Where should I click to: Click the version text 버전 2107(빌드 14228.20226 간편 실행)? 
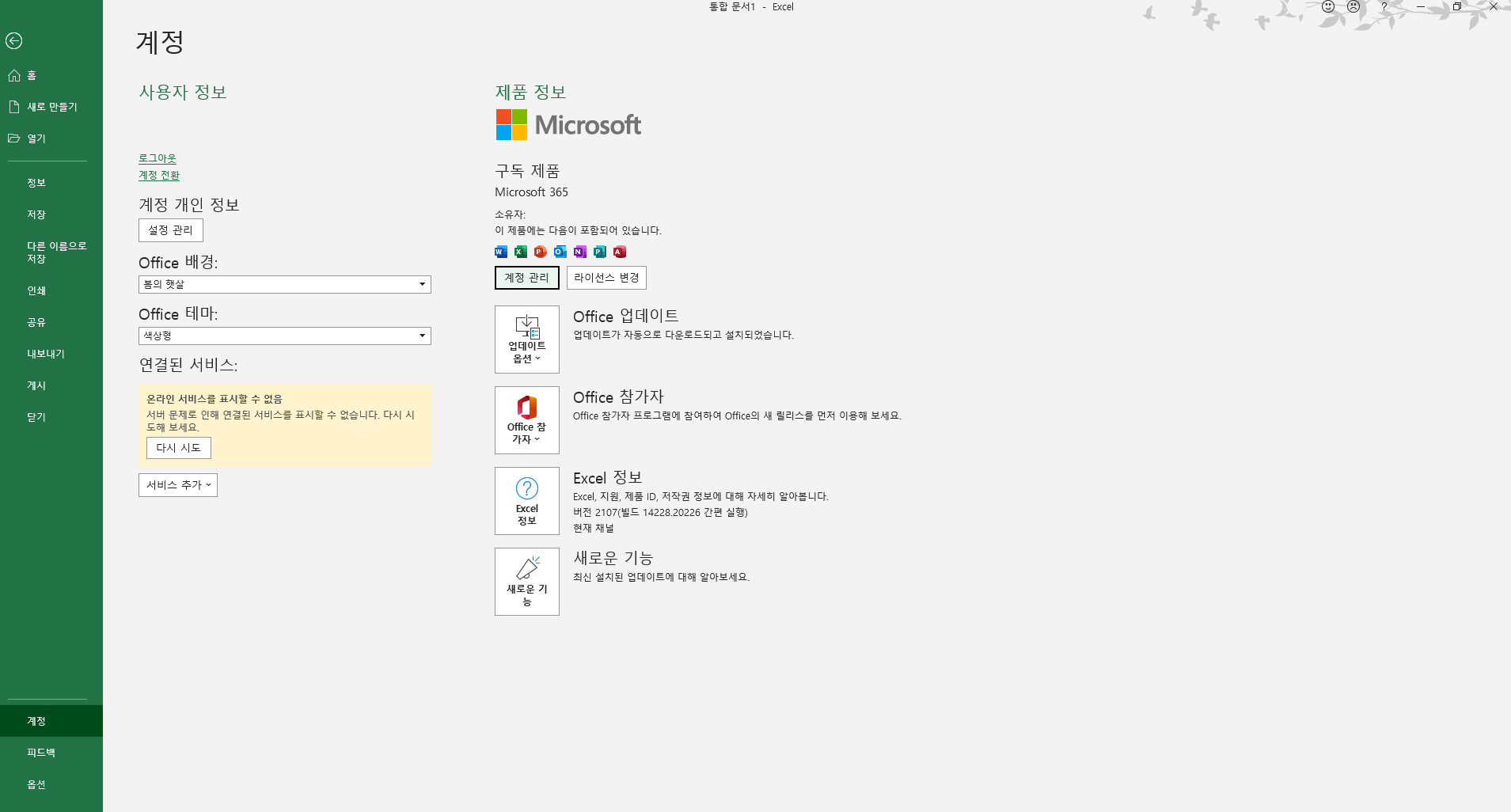(660, 512)
